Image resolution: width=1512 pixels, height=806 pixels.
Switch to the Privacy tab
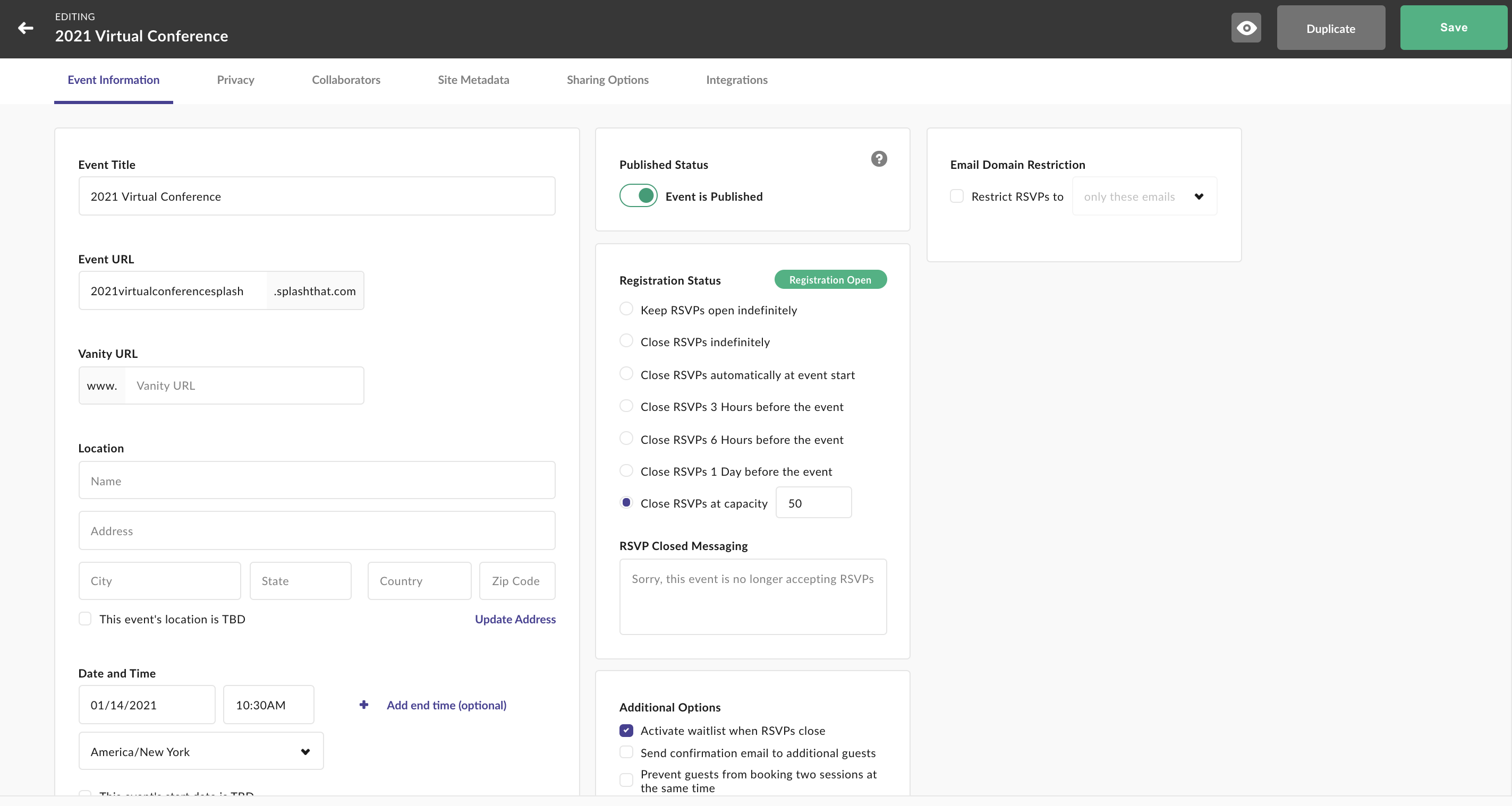pos(235,80)
